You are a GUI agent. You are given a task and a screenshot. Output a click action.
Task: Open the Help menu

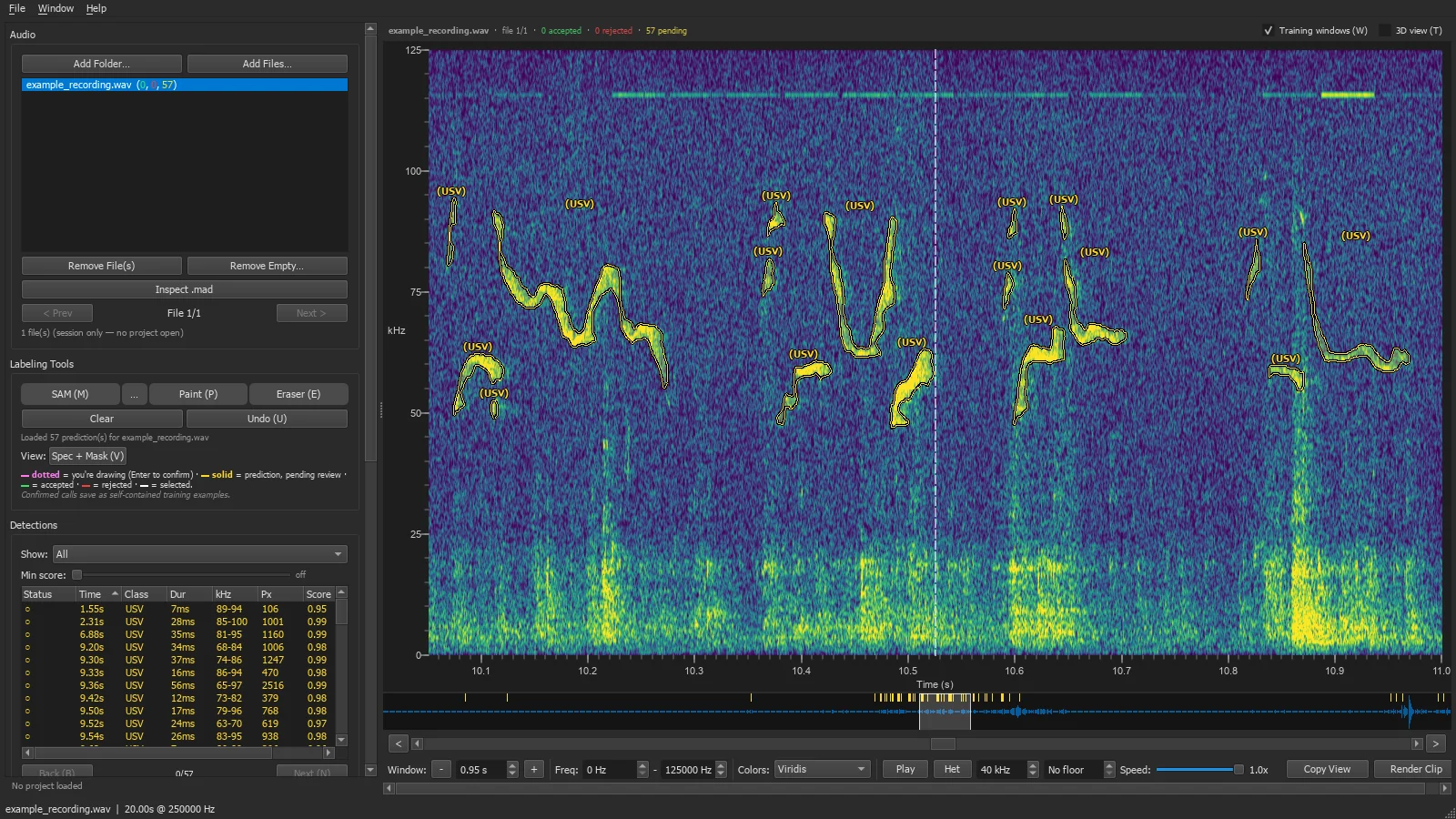(96, 8)
